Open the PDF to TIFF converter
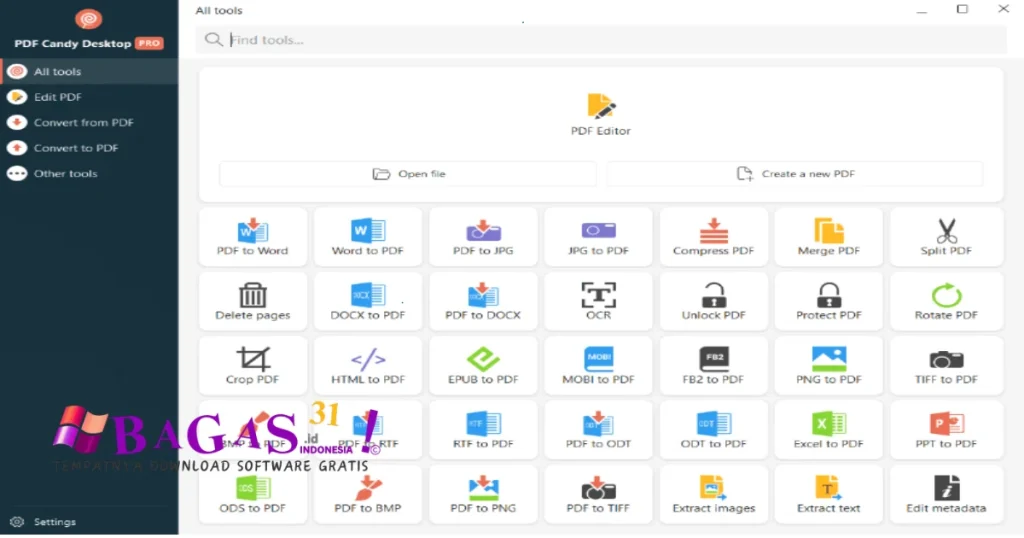Screen dimensions: 1024x538 pyautogui.click(x=598, y=495)
